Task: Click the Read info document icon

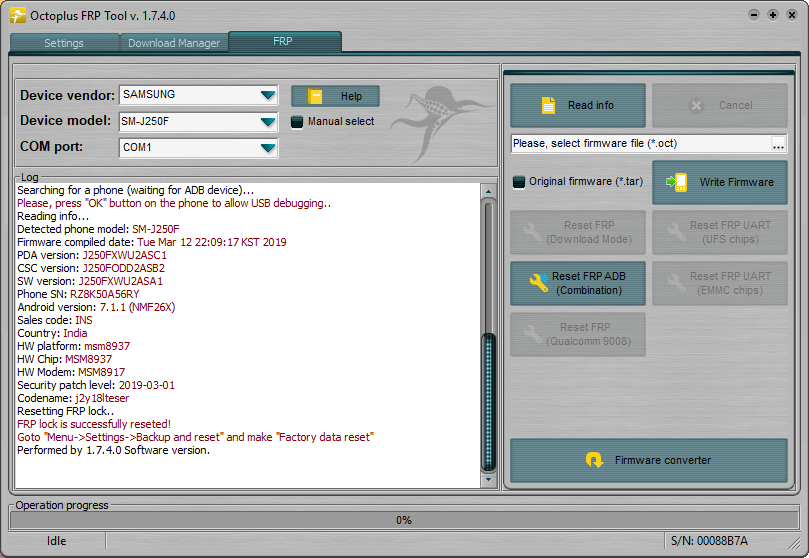Action: click(x=548, y=105)
